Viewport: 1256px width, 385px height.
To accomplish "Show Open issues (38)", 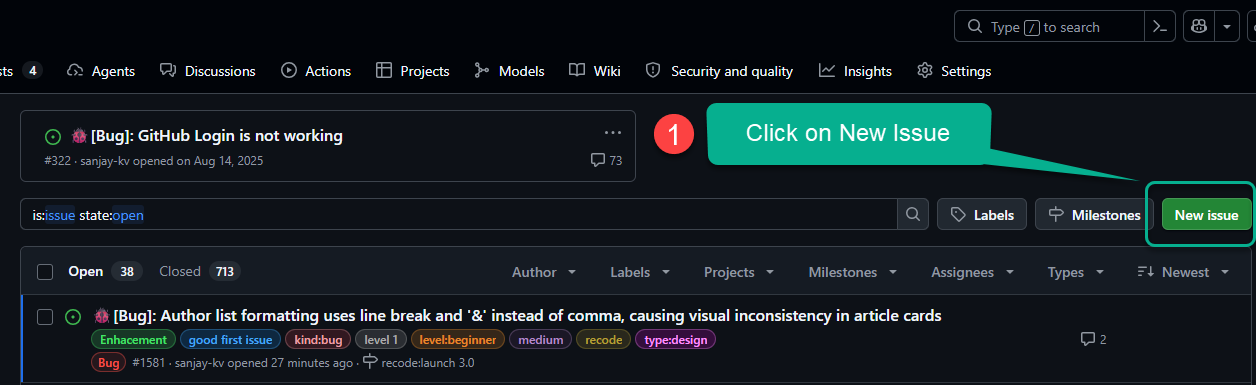I will [x=105, y=272].
